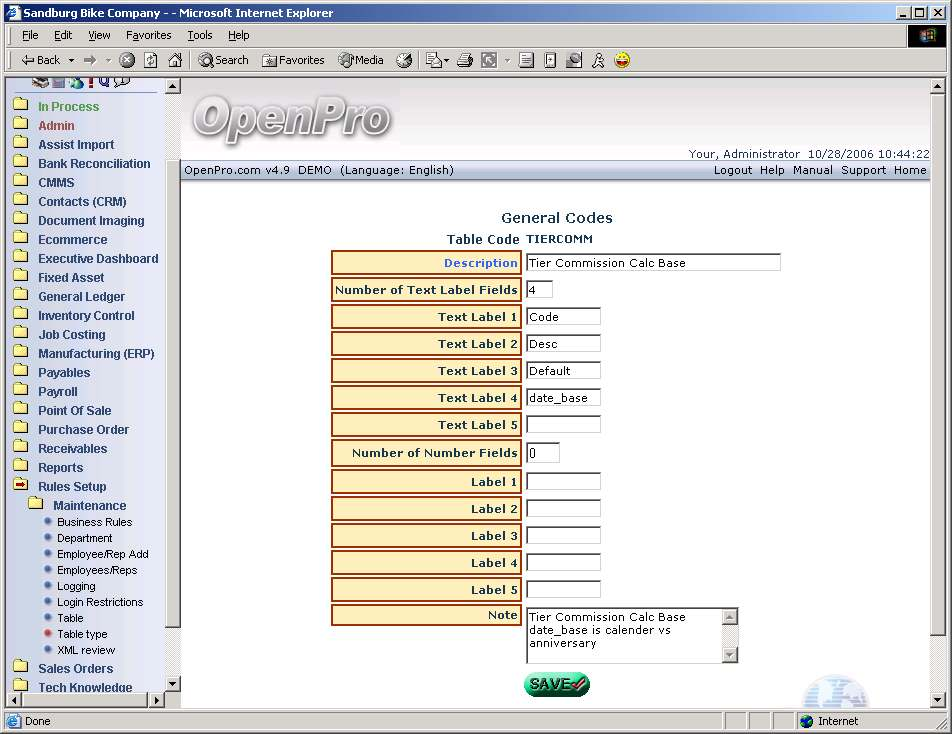The width and height of the screenshot is (952, 734).
Task: Click the Refresh page icon
Action: 150,60
